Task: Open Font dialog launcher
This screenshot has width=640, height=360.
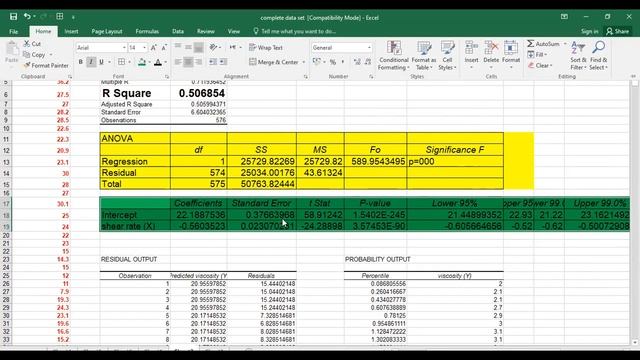Action: click(167, 77)
